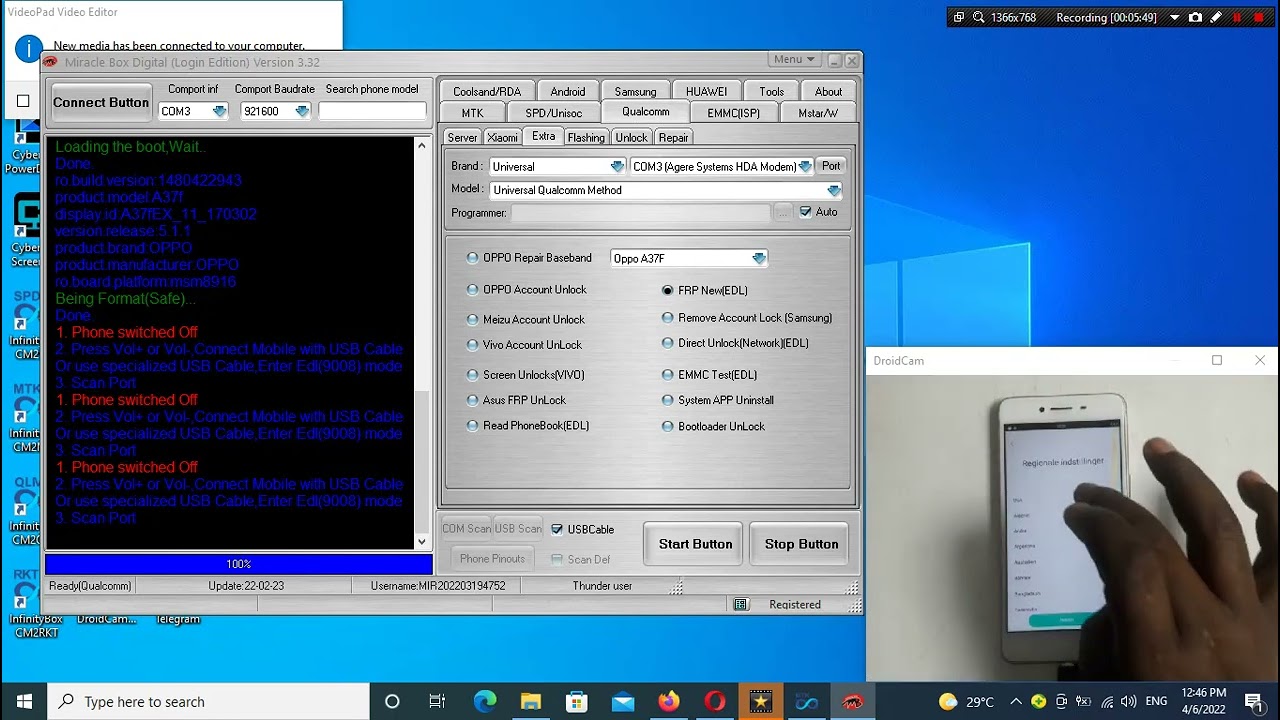
Task: Launch Microsoft Edge from the taskbar
Action: pyautogui.click(x=484, y=701)
